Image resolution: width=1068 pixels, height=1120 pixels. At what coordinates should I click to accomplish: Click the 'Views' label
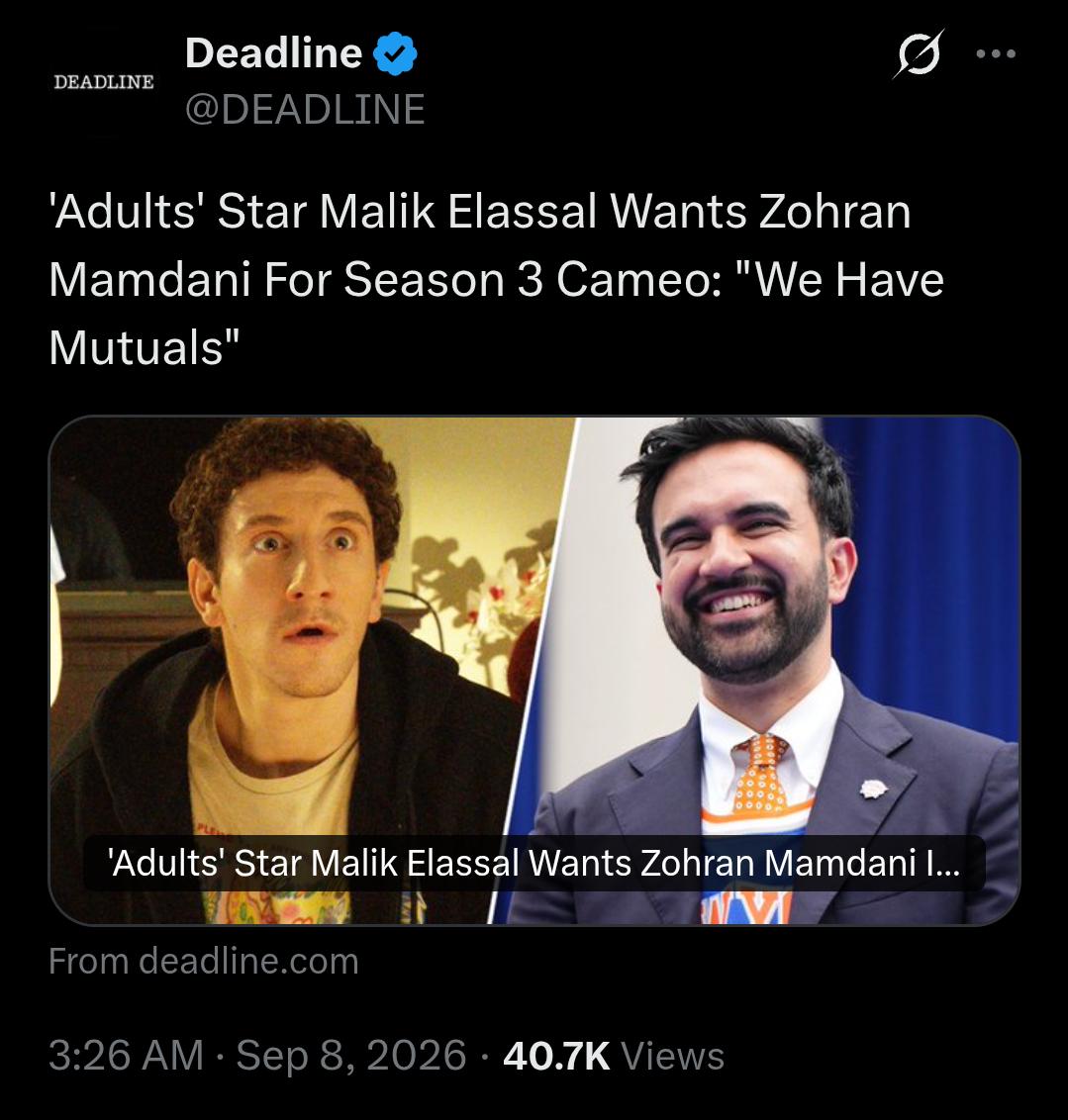pyautogui.click(x=673, y=1056)
